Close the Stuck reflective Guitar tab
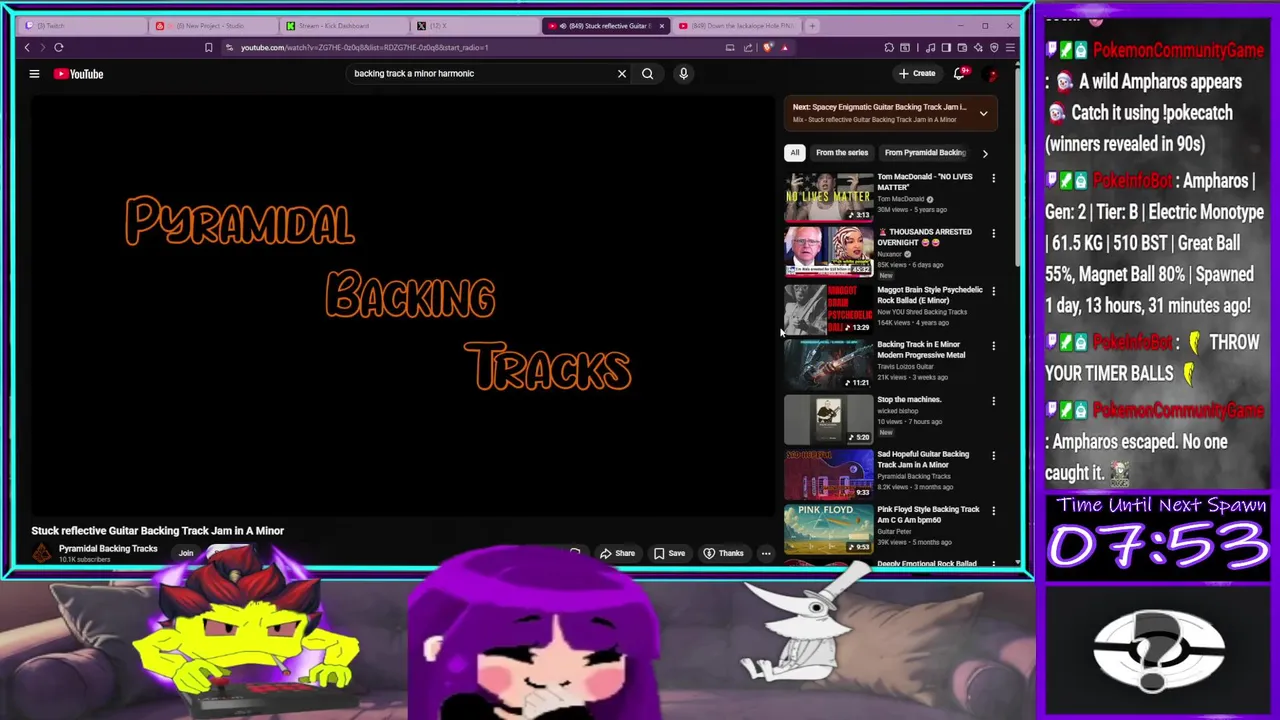 661,25
